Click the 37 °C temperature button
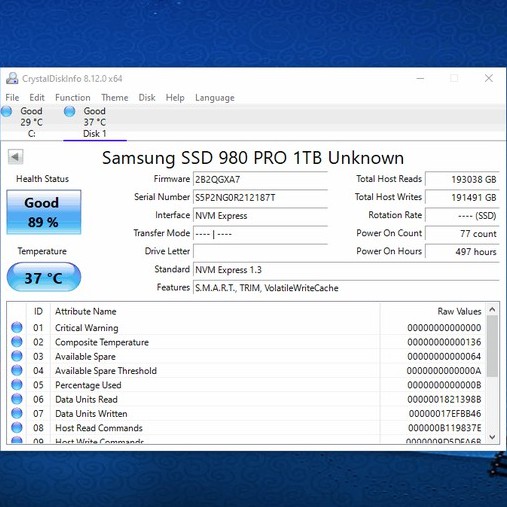The height and width of the screenshot is (507, 507). pos(44,277)
